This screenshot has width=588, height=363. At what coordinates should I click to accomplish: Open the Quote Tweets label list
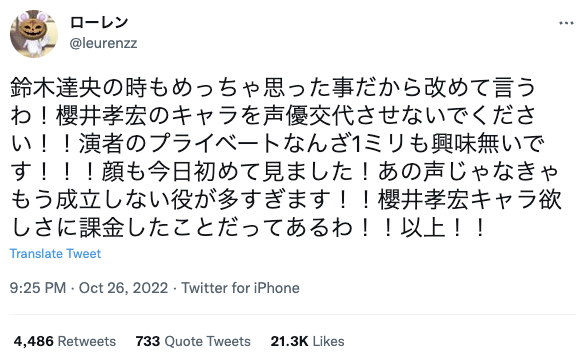click(x=207, y=341)
